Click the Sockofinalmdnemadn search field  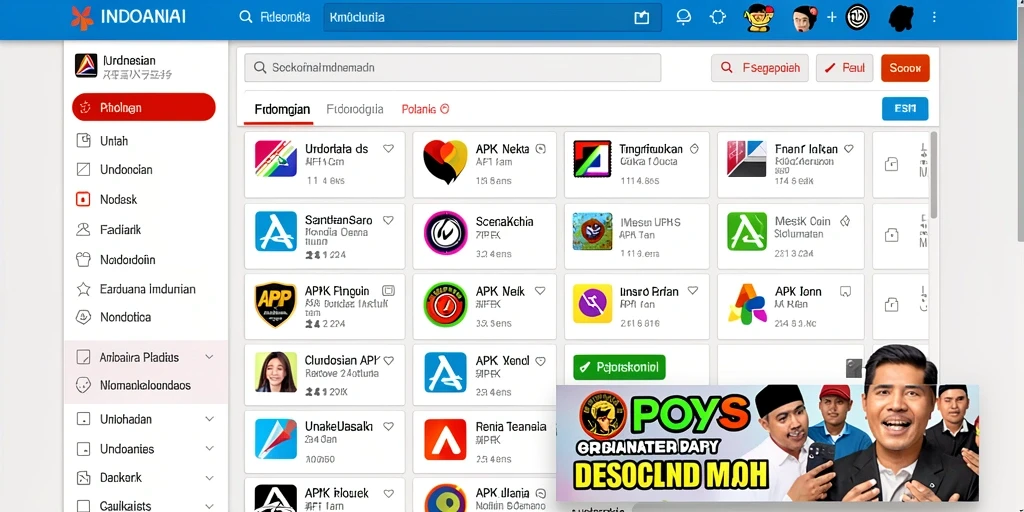(x=453, y=68)
